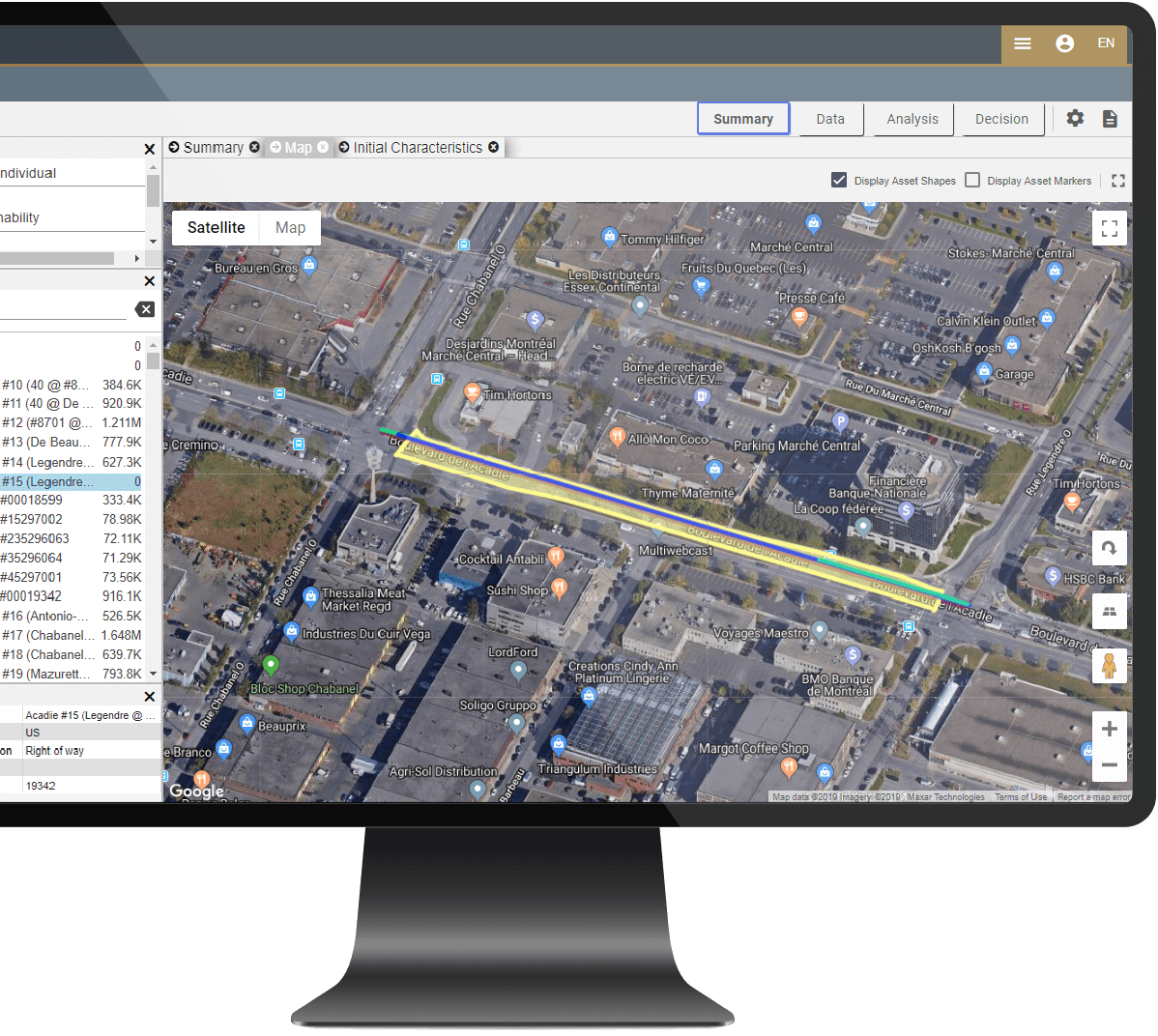Enable Display Asset Markers checkbox
The image size is (1158, 1036).
pyautogui.click(x=972, y=180)
